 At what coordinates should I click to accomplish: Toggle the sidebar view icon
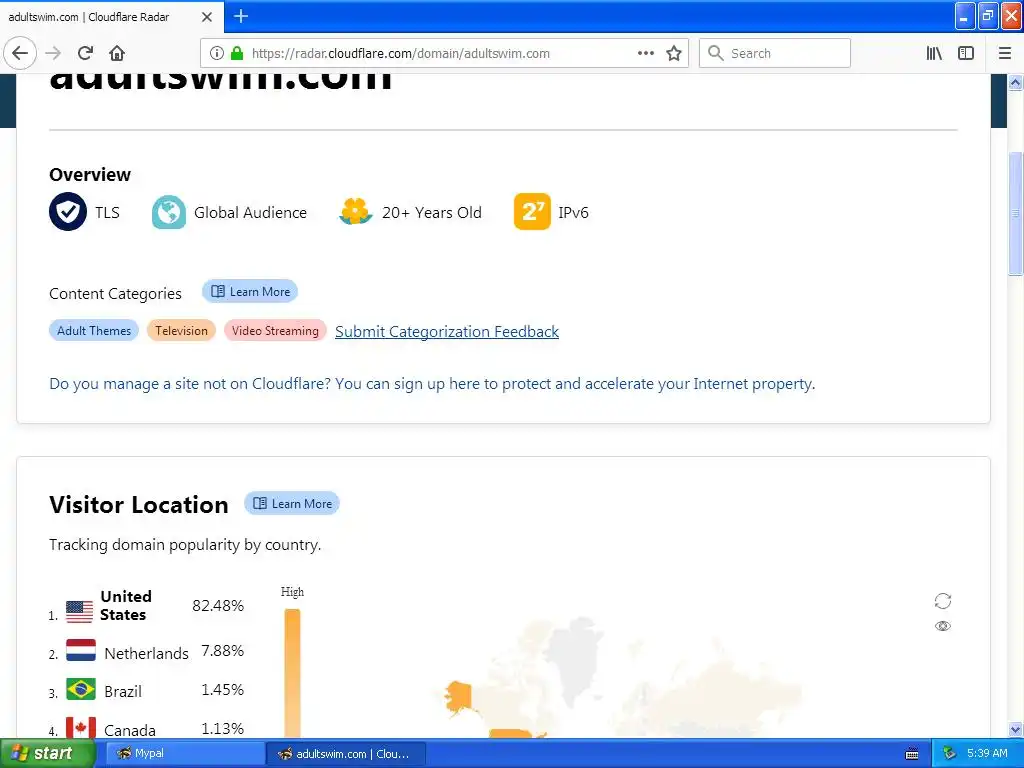[x=966, y=53]
